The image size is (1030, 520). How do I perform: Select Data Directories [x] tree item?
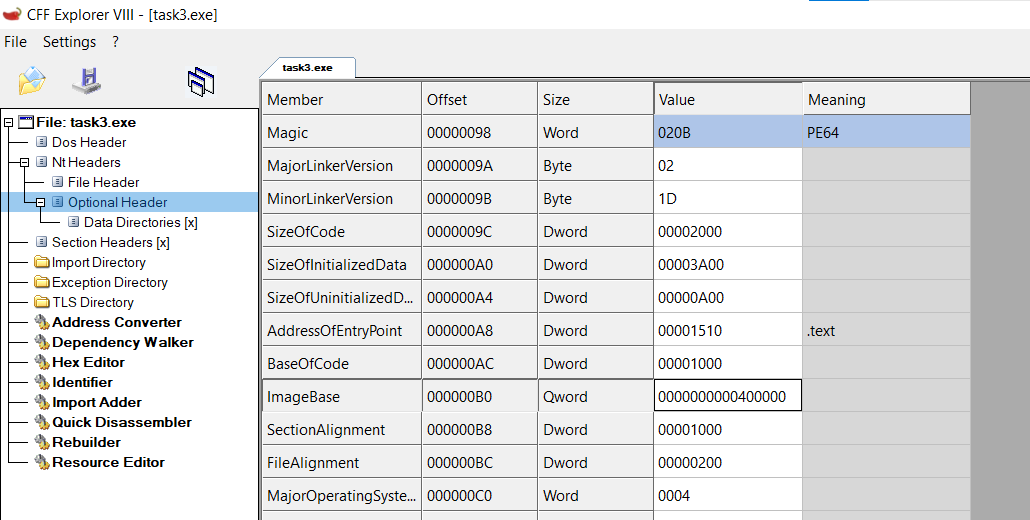140,222
